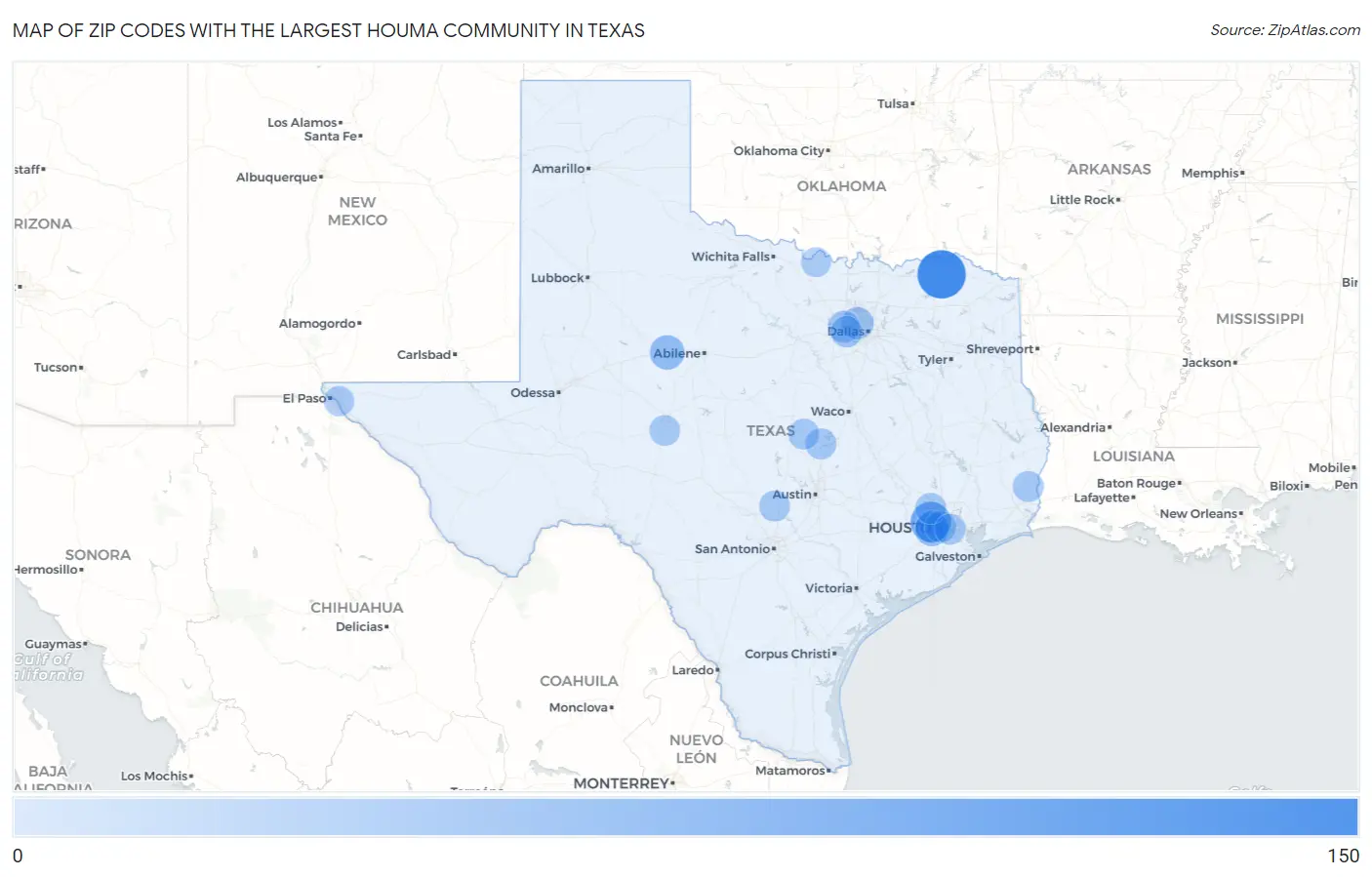Click the Lafayette city label

click(1102, 498)
